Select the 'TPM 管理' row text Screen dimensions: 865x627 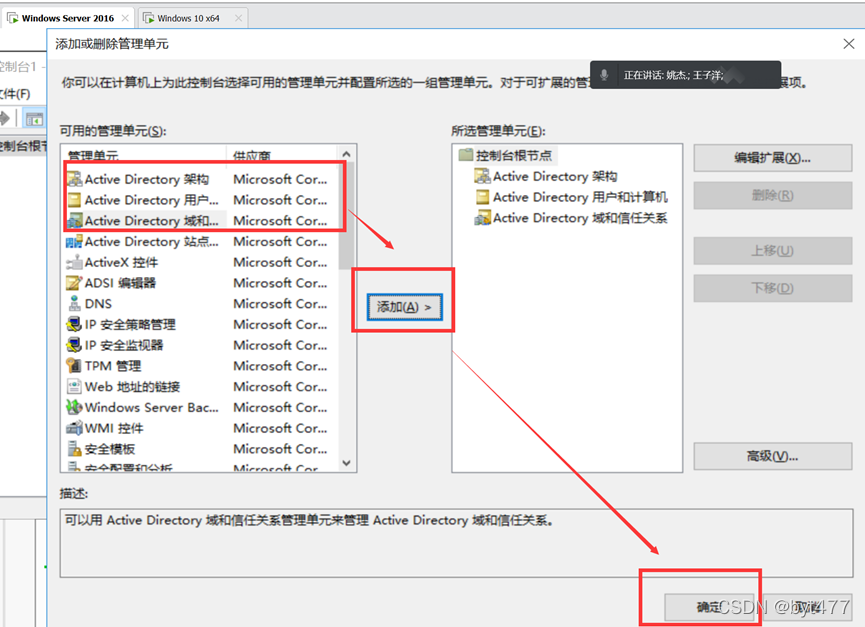click(113, 366)
